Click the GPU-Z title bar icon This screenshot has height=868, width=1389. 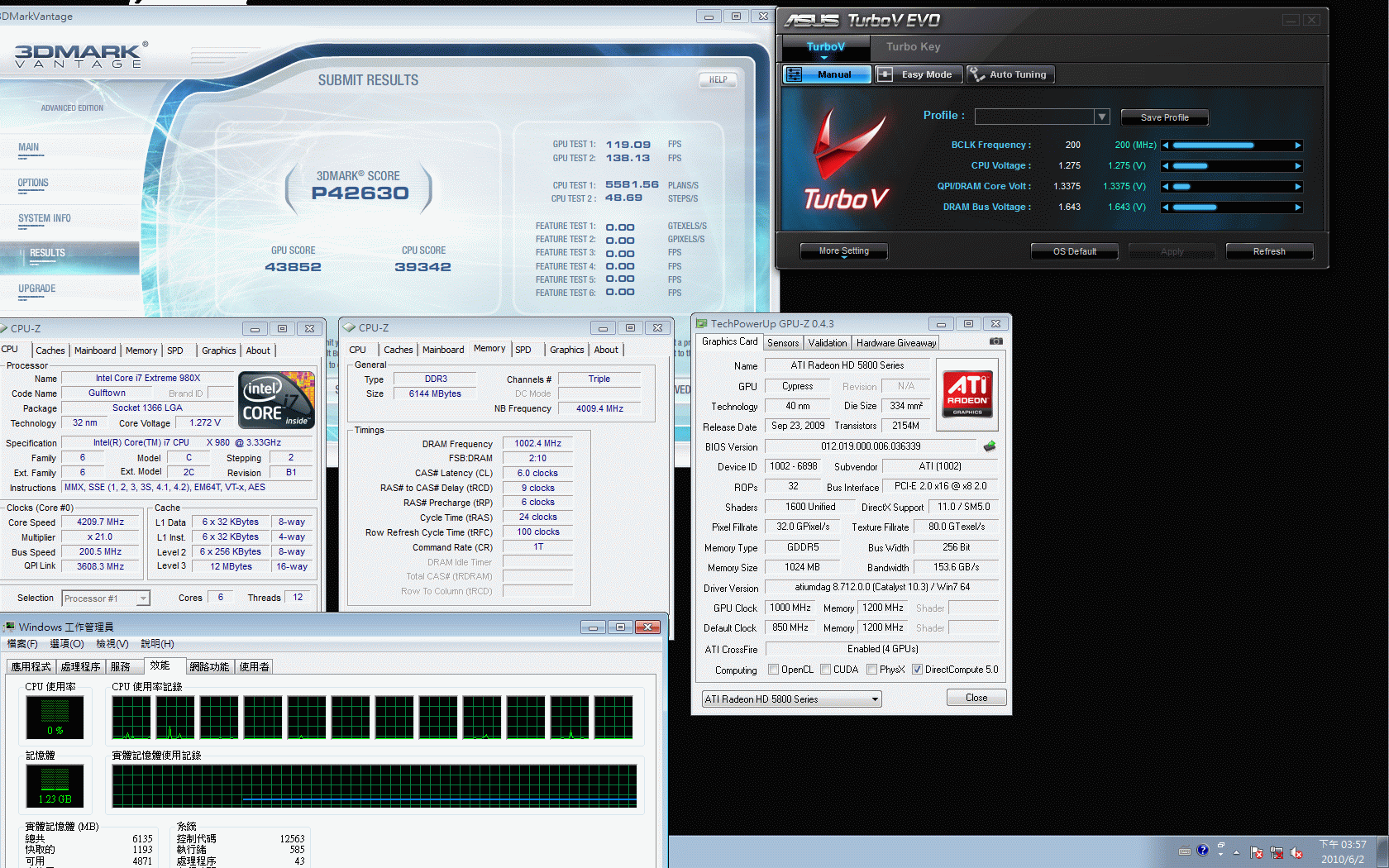click(701, 323)
